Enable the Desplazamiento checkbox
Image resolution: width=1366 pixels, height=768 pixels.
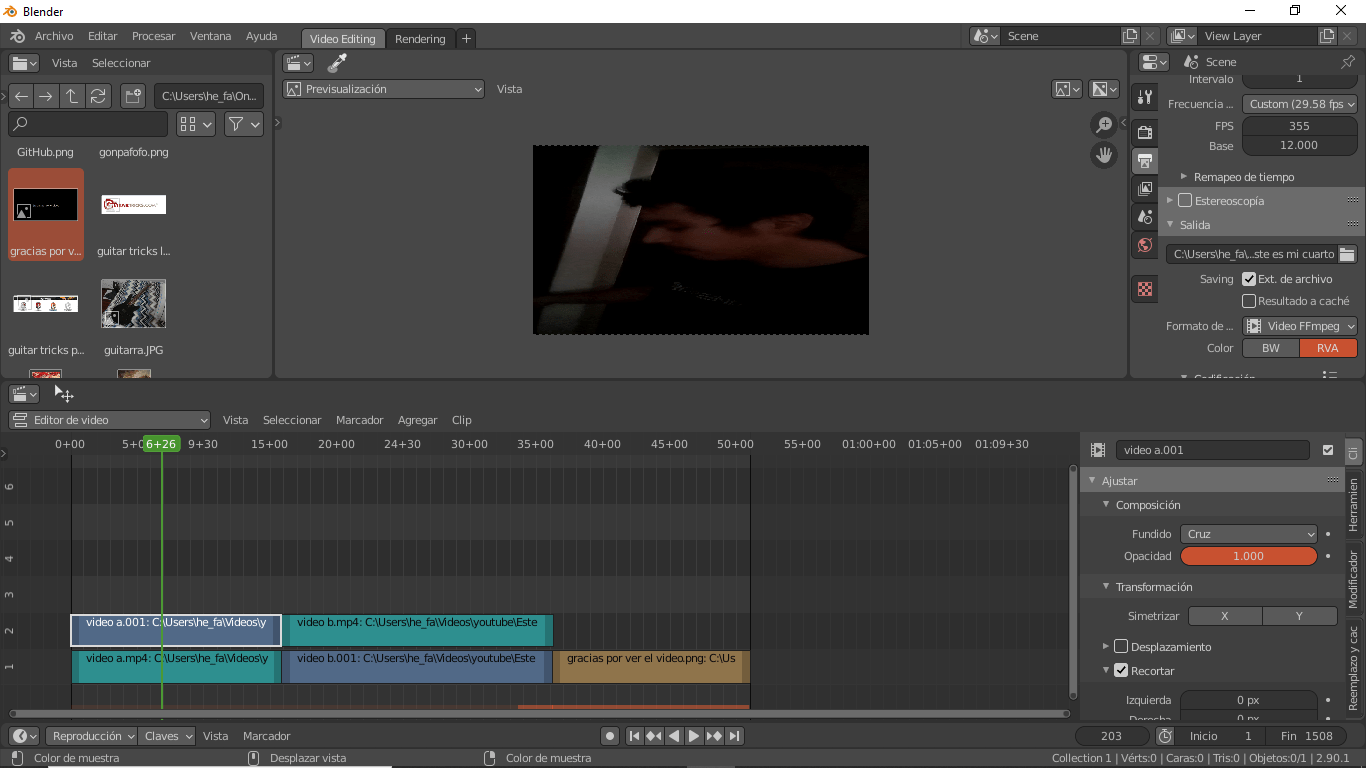point(1121,647)
